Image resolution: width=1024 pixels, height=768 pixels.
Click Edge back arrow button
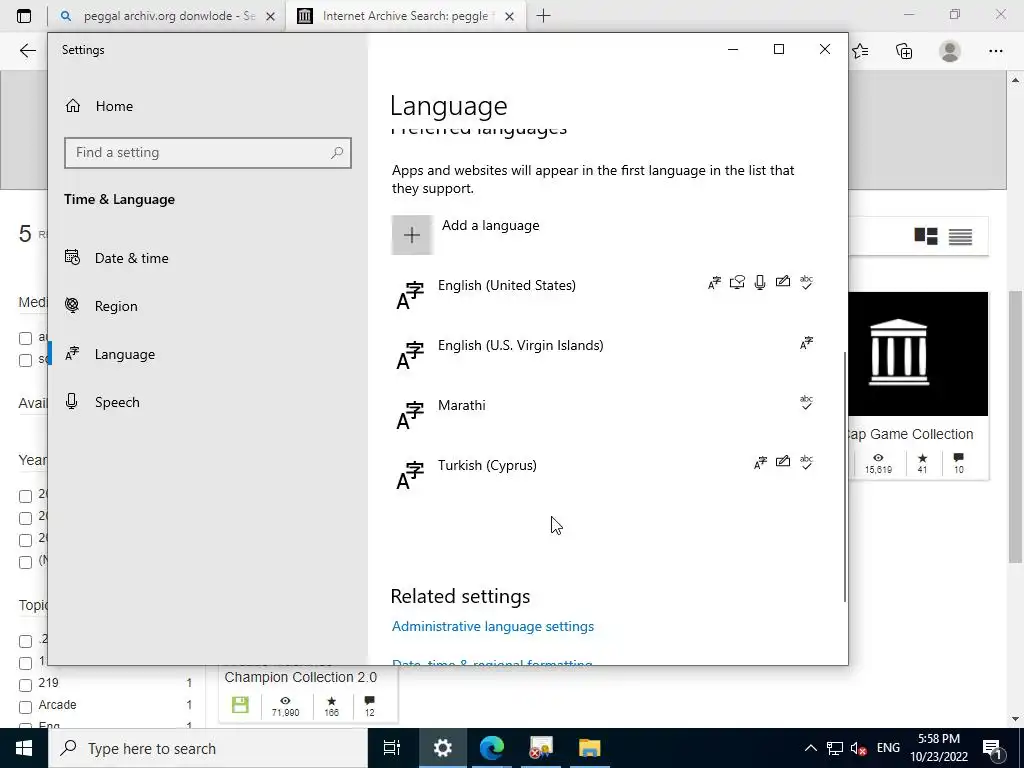(x=27, y=51)
